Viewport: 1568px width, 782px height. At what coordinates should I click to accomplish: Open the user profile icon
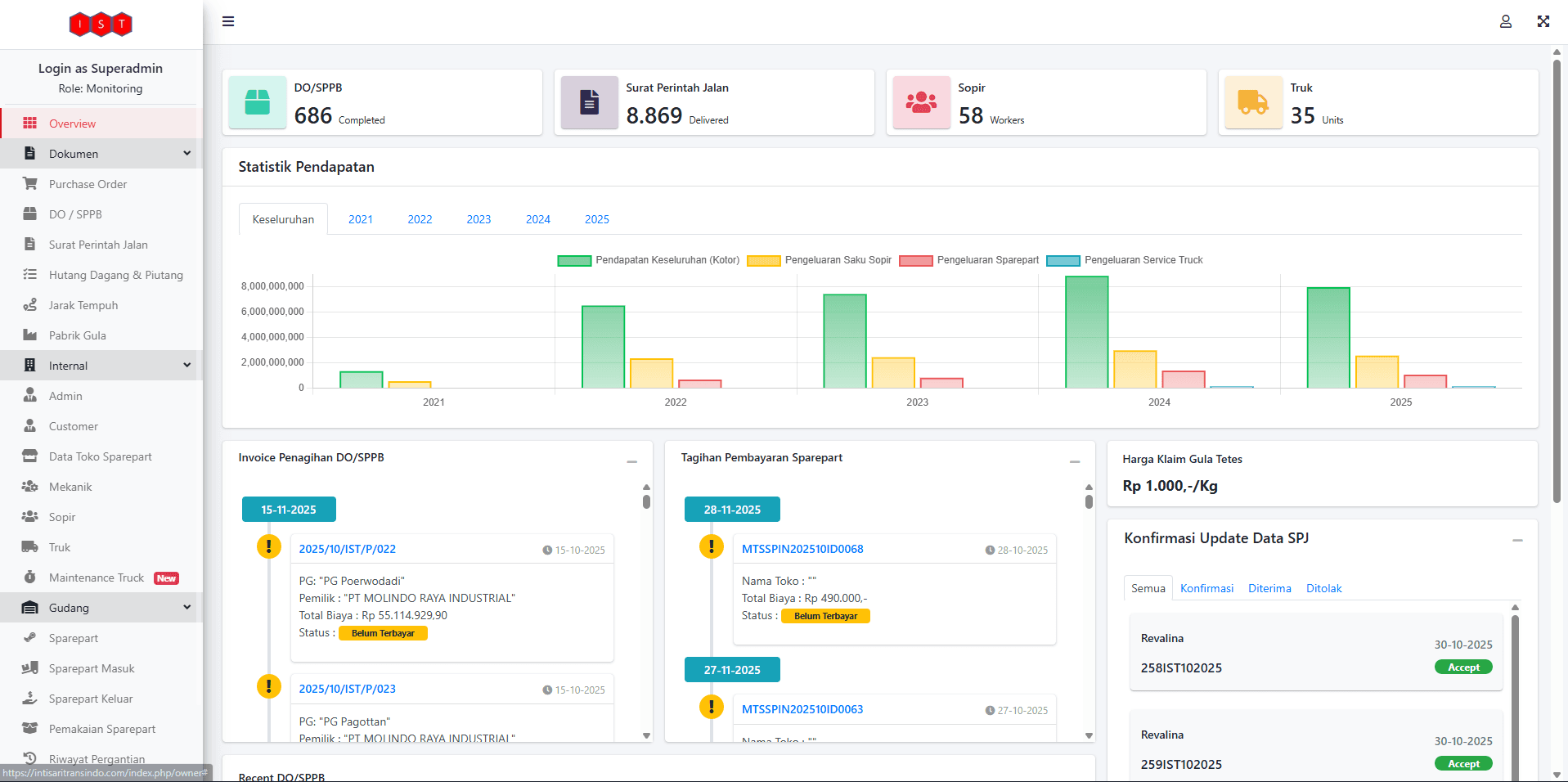coord(1505,21)
